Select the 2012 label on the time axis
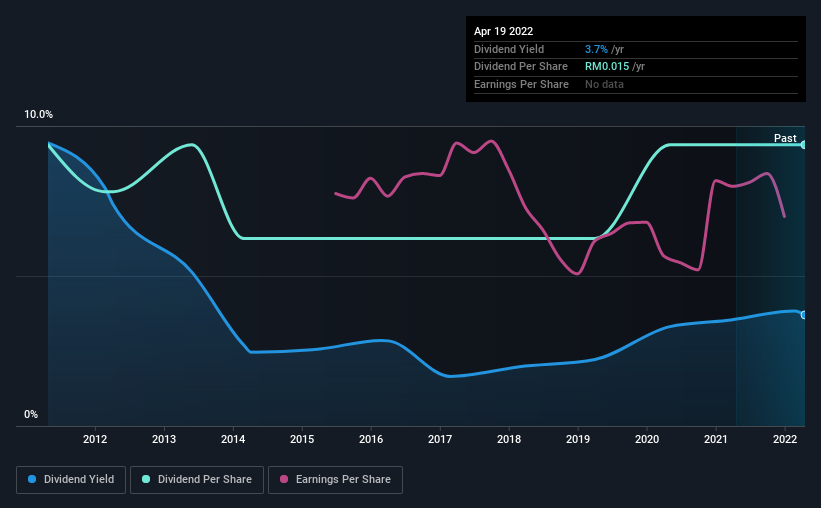The height and width of the screenshot is (508, 821). point(95,439)
